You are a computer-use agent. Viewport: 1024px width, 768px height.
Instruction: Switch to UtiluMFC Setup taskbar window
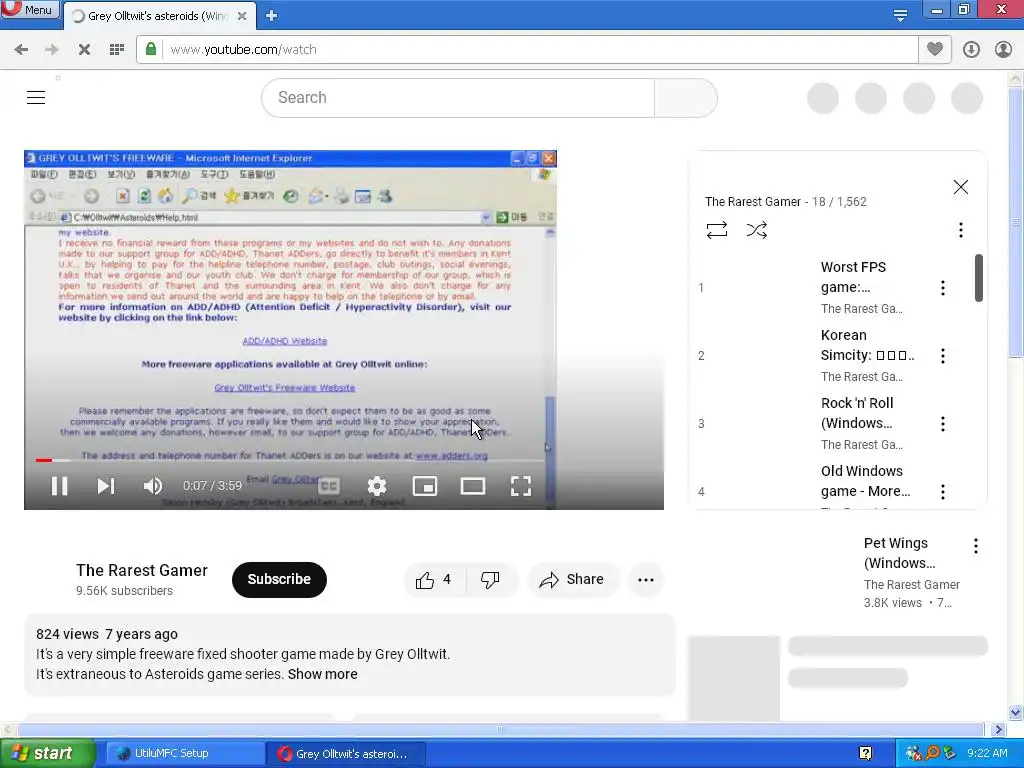[185, 754]
